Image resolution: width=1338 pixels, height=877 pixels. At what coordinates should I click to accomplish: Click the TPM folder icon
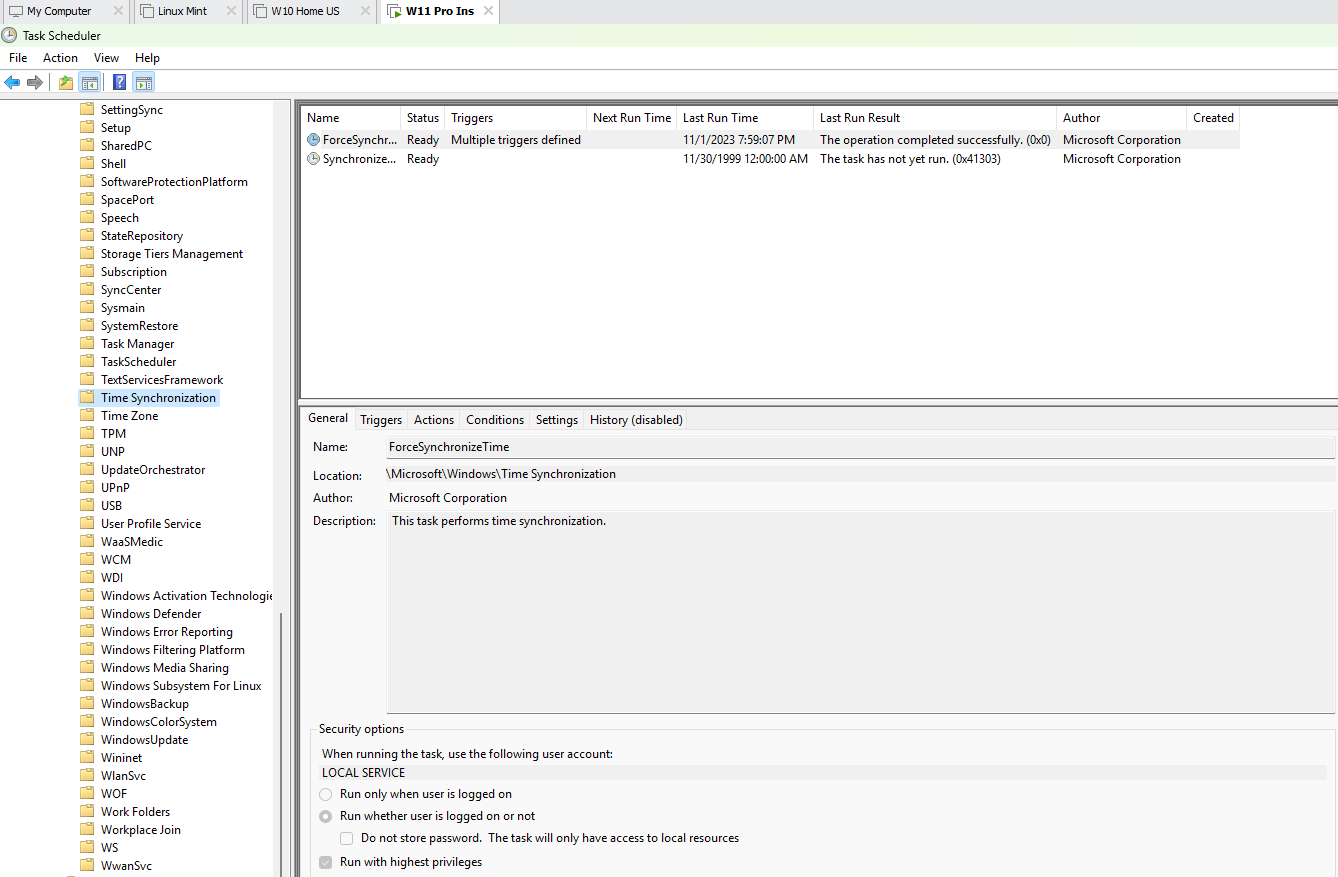(87, 434)
